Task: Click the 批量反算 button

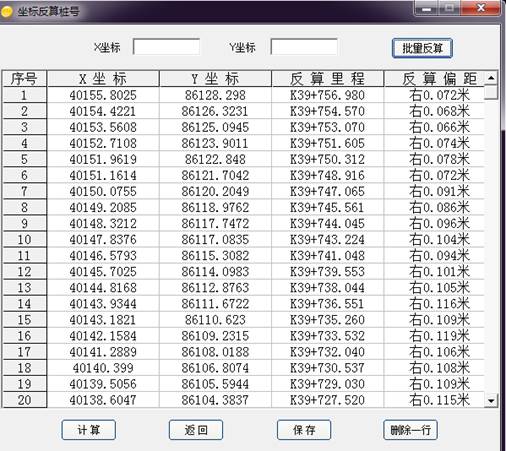Action: (x=422, y=48)
